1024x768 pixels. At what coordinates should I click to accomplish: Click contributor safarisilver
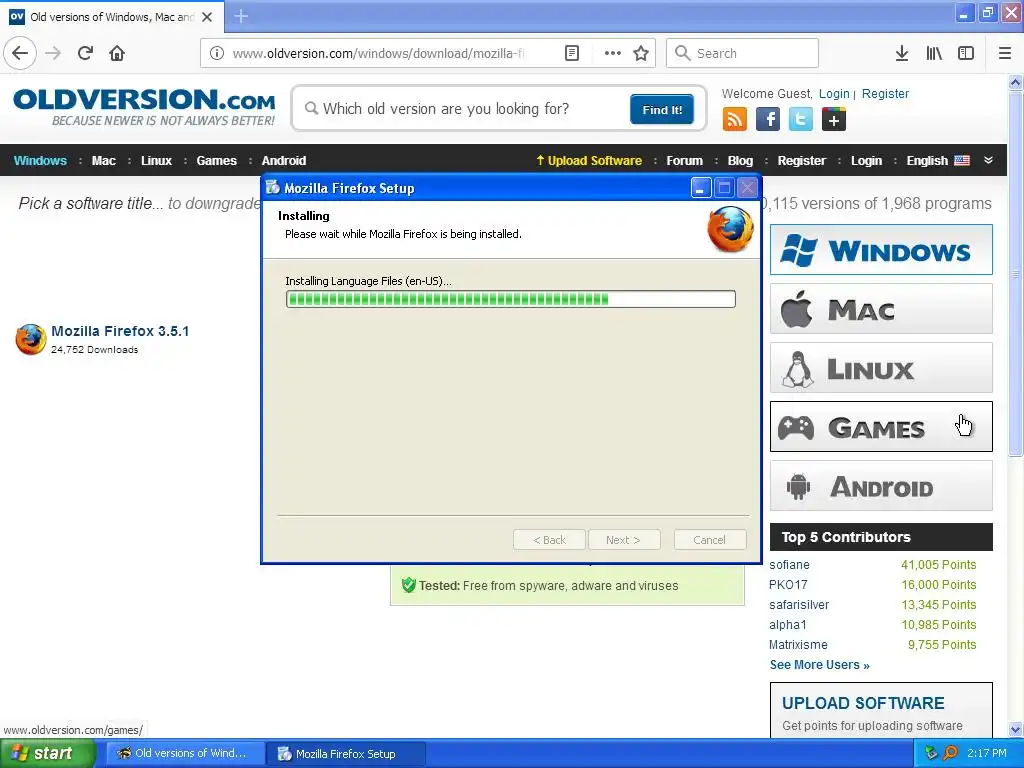(x=799, y=605)
